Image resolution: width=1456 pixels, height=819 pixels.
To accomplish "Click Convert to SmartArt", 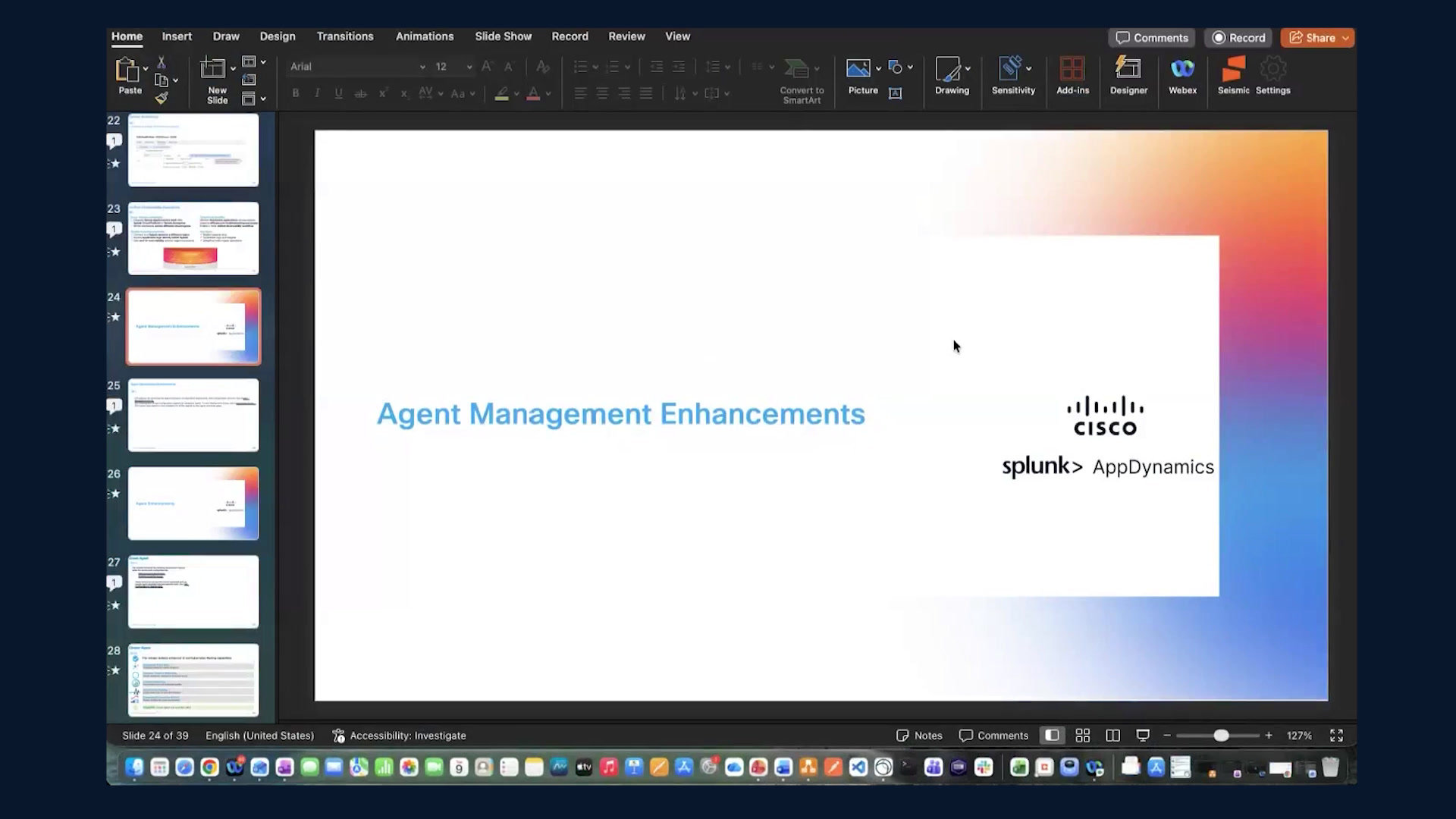I will tap(802, 80).
